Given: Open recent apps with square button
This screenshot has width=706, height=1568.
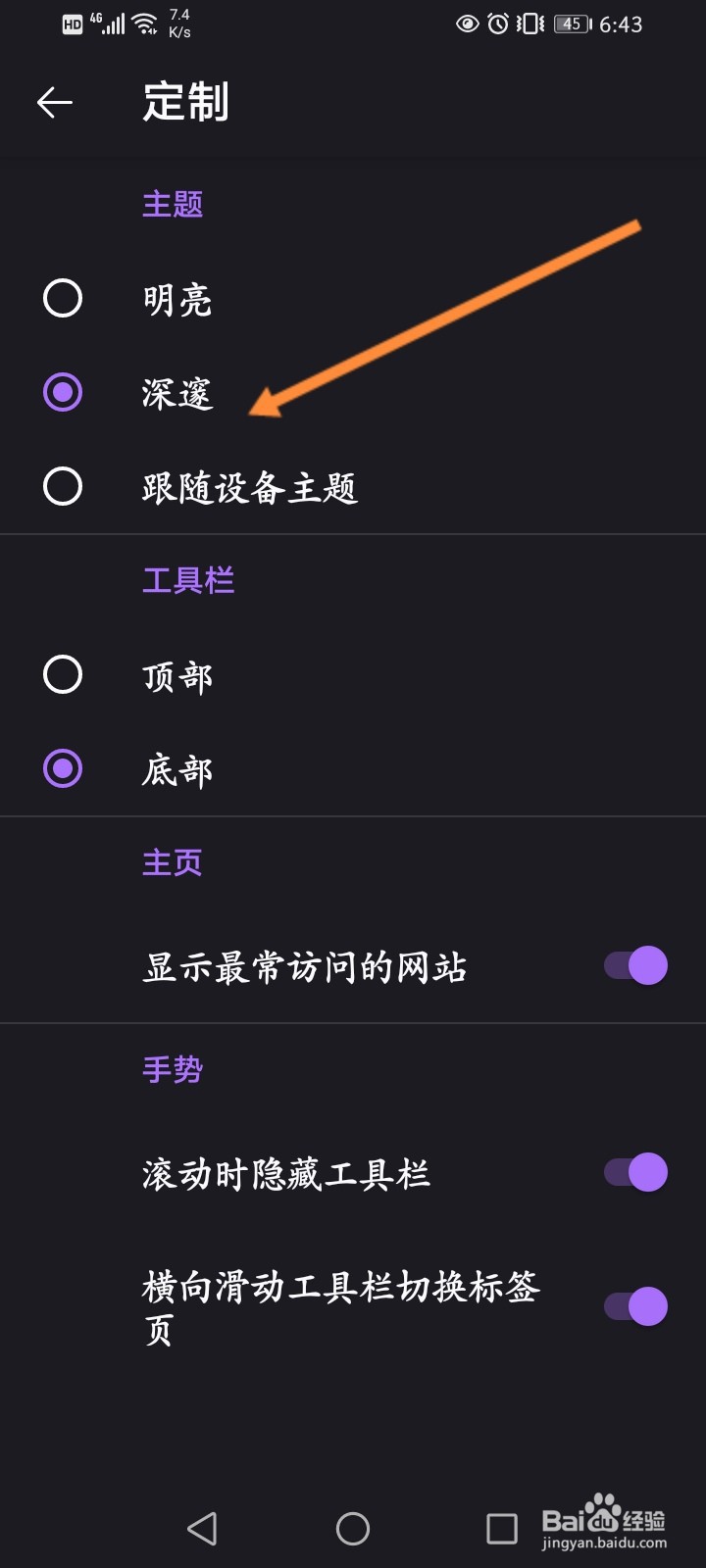Looking at the screenshot, I should click(x=502, y=1528).
